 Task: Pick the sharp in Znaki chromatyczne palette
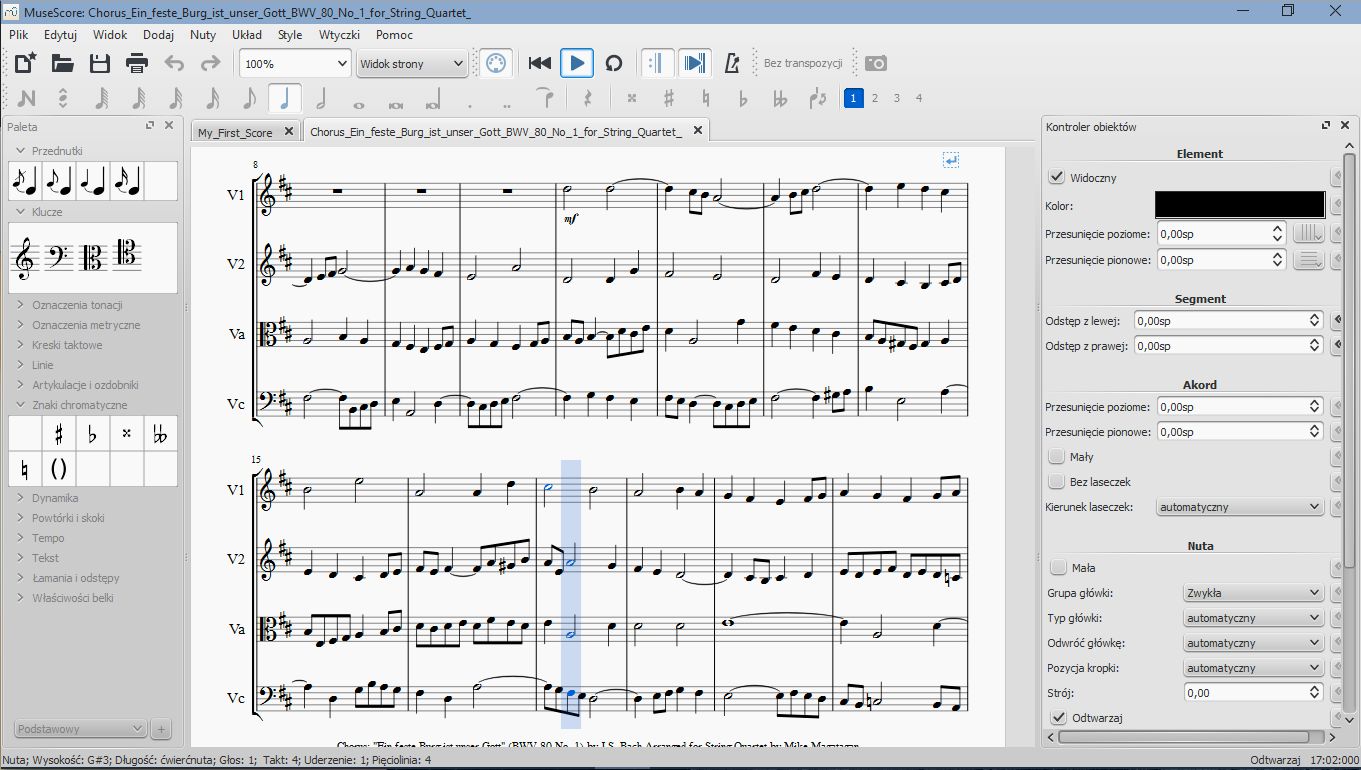tap(59, 434)
